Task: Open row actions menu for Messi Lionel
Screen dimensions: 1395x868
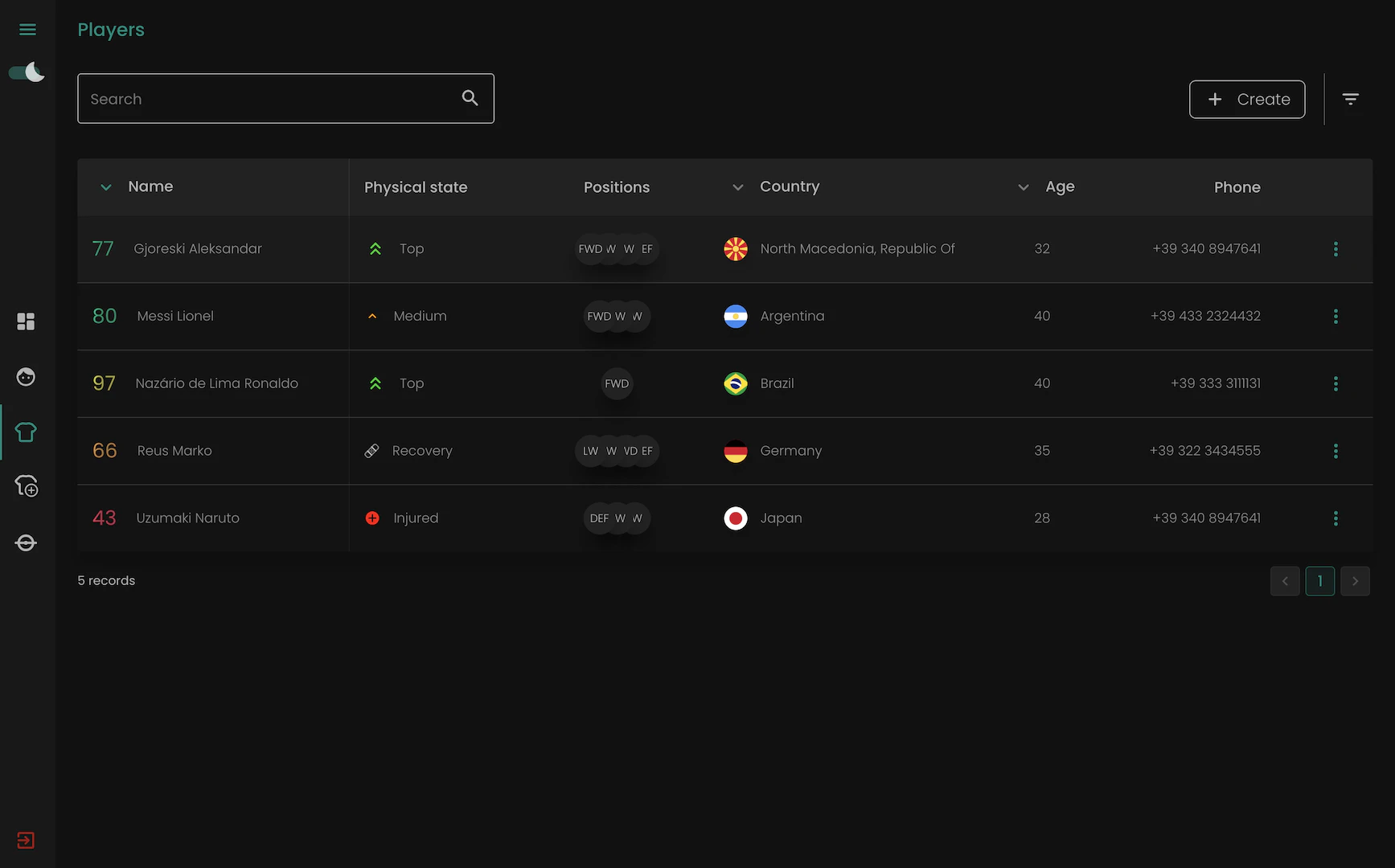Action: tap(1336, 317)
